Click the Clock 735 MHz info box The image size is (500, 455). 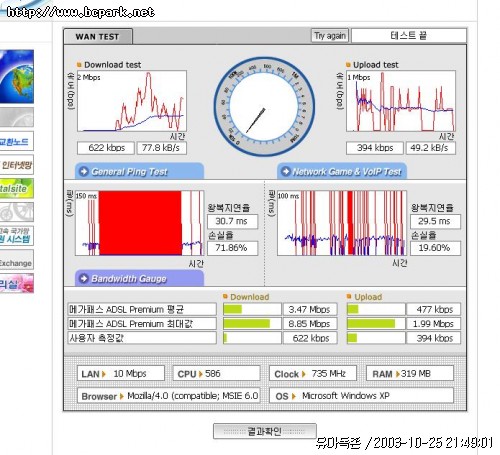[x=313, y=373]
